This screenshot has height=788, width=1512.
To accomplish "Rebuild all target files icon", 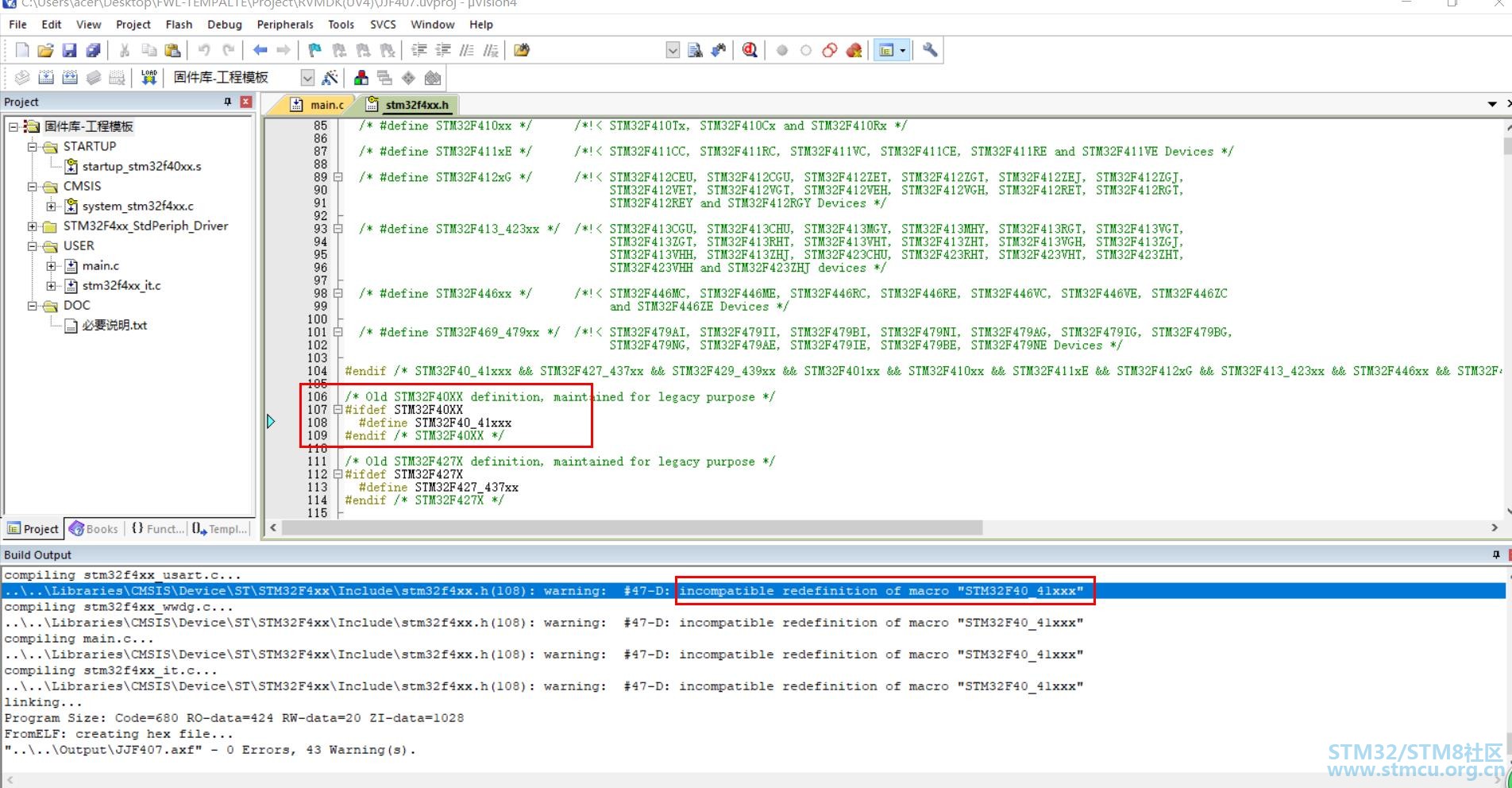I will coord(70,77).
